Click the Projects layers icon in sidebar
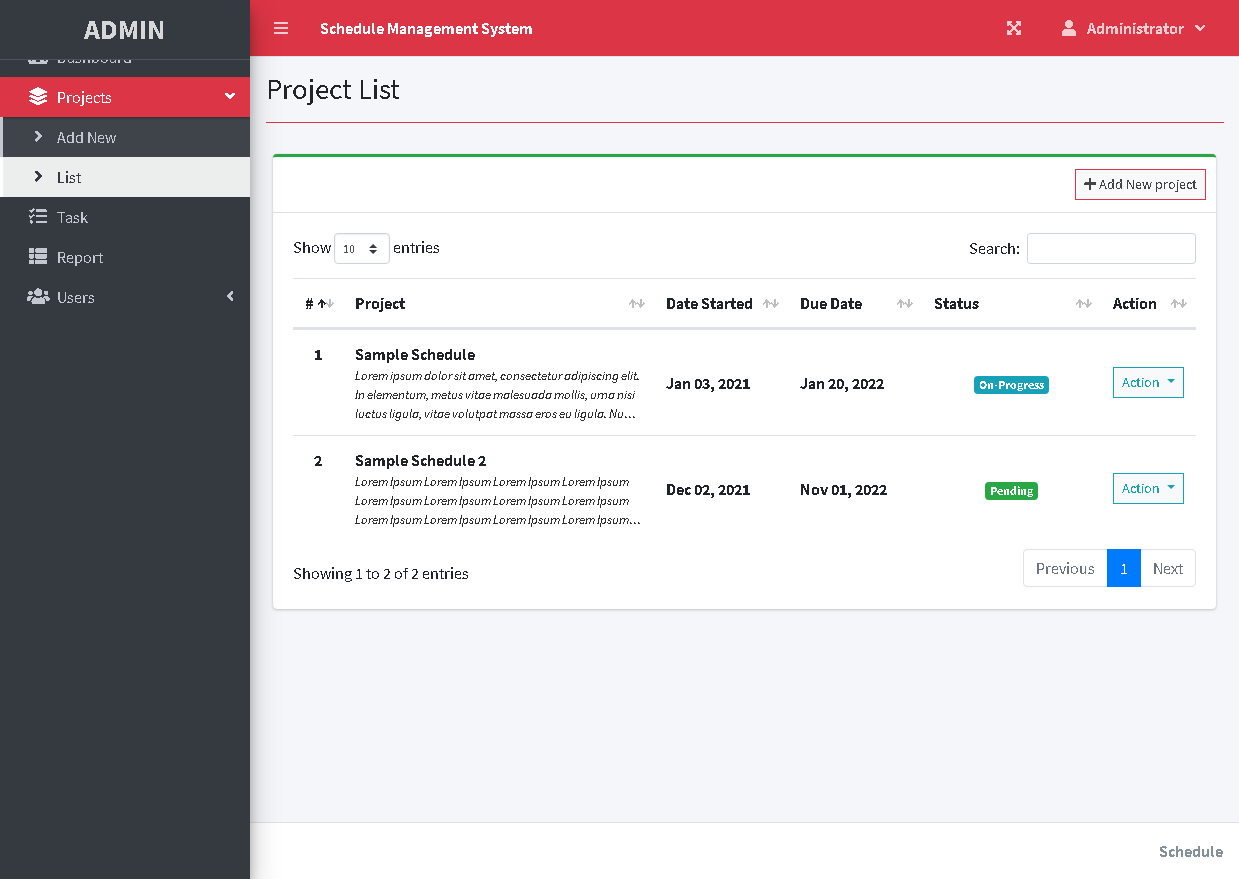1239x879 pixels. tap(38, 97)
